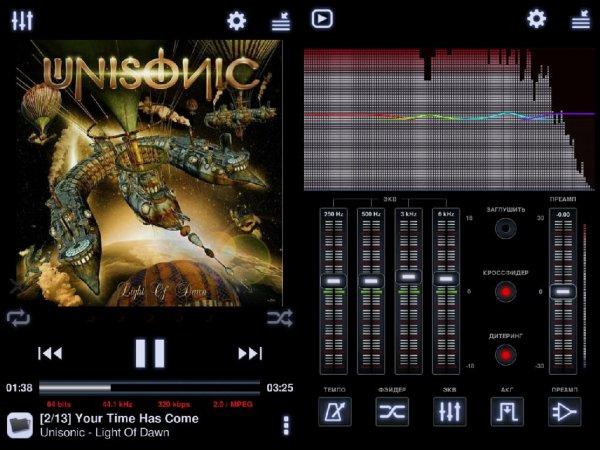Image resolution: width=600 pixels, height=450 pixels.
Task: Pause the current track
Action: point(150,353)
